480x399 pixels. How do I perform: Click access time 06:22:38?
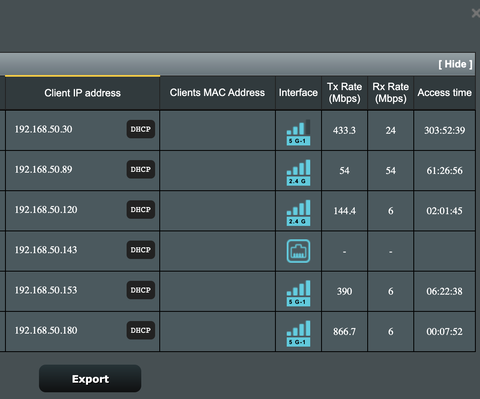tap(444, 291)
